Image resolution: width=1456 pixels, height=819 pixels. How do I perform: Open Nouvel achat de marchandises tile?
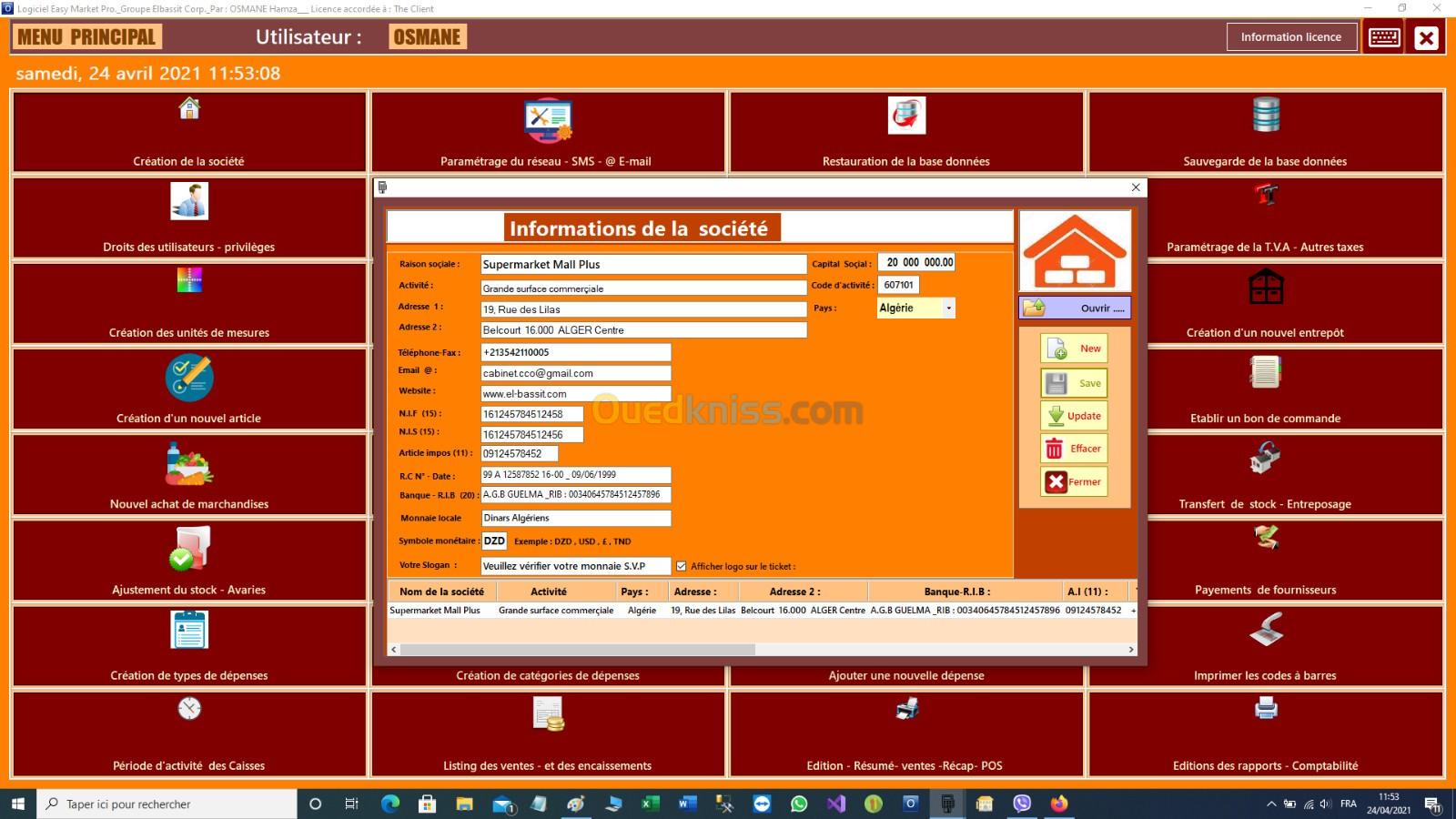[x=189, y=475]
